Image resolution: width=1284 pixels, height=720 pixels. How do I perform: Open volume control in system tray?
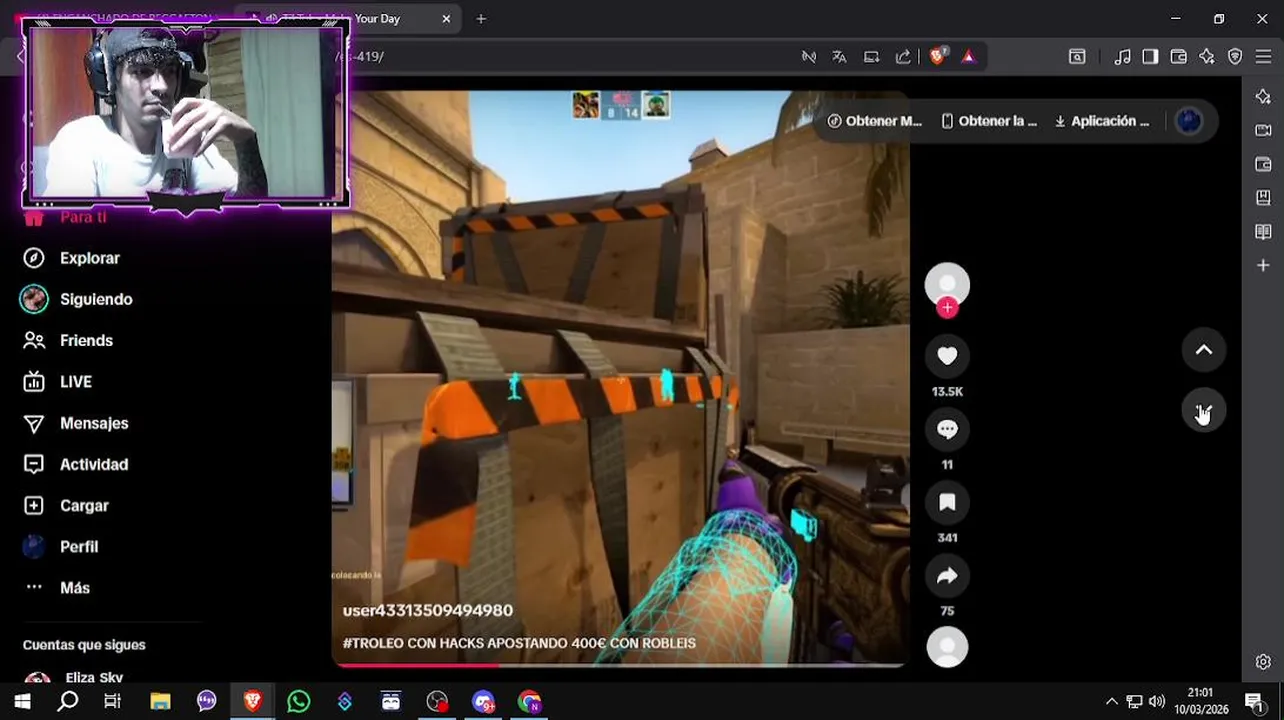click(x=1157, y=702)
